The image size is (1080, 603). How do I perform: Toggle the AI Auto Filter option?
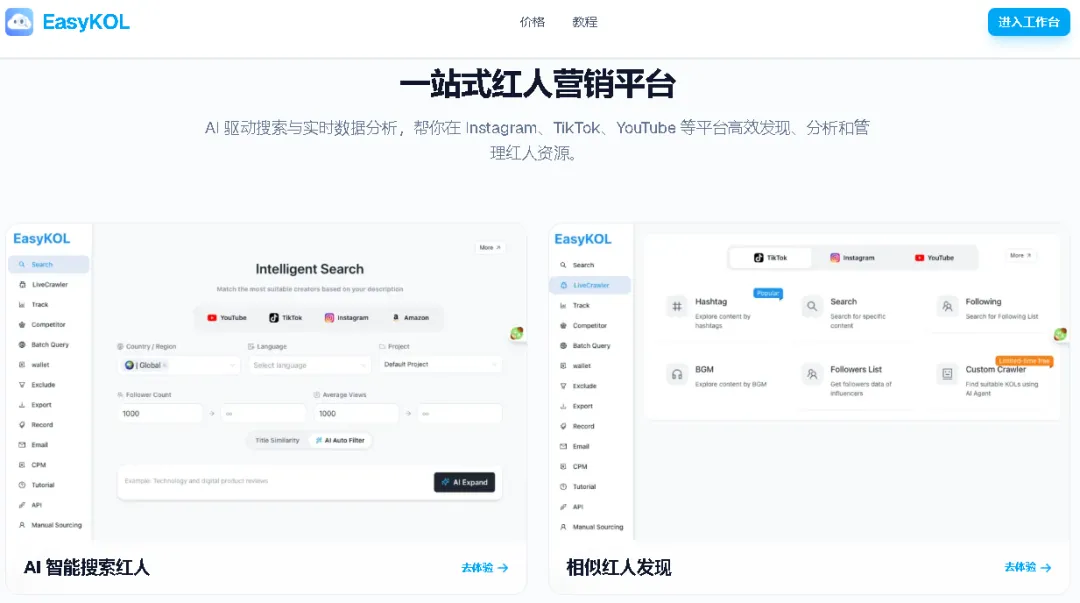pos(340,440)
